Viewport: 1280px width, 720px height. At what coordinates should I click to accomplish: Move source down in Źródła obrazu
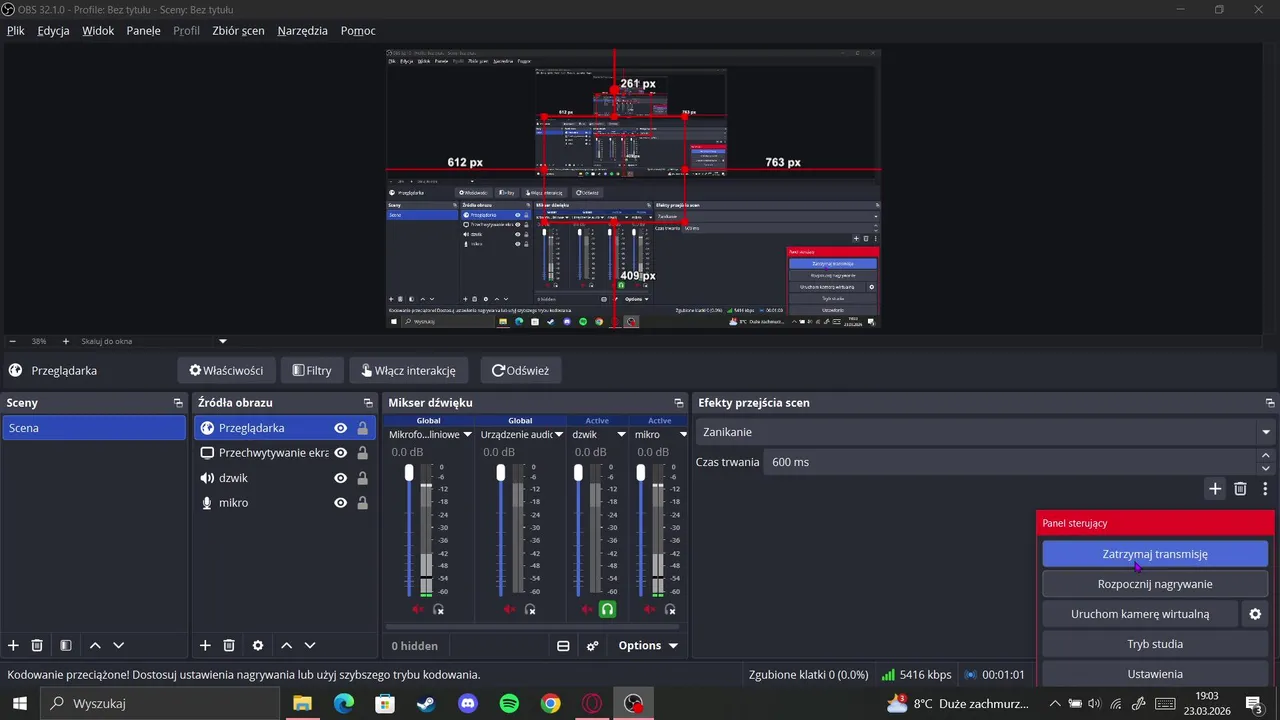coord(309,646)
